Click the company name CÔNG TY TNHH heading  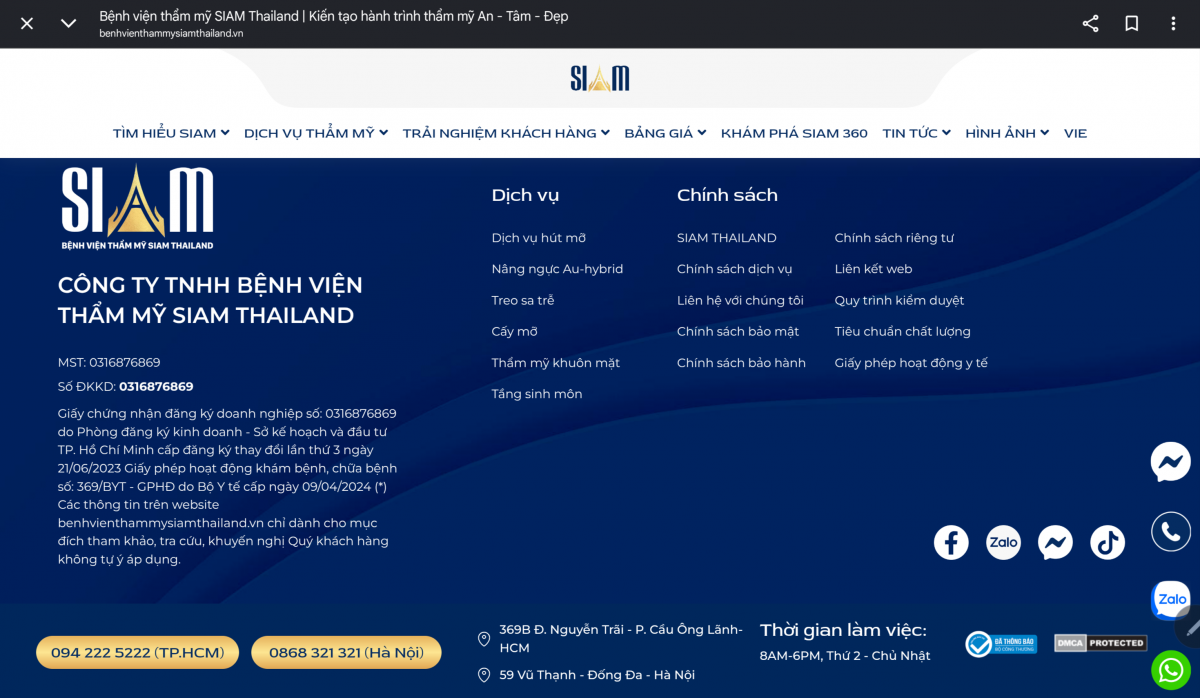coord(210,300)
